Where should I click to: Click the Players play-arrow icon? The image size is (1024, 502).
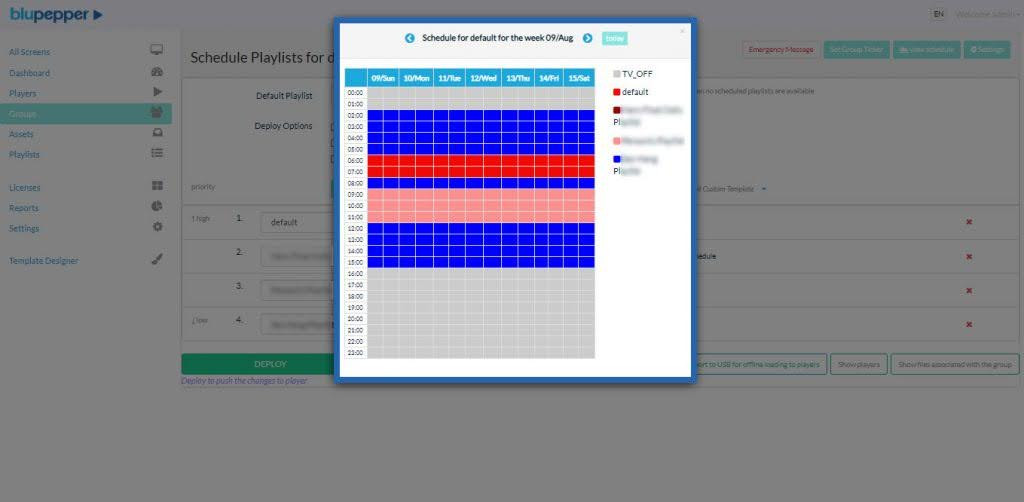point(157,92)
